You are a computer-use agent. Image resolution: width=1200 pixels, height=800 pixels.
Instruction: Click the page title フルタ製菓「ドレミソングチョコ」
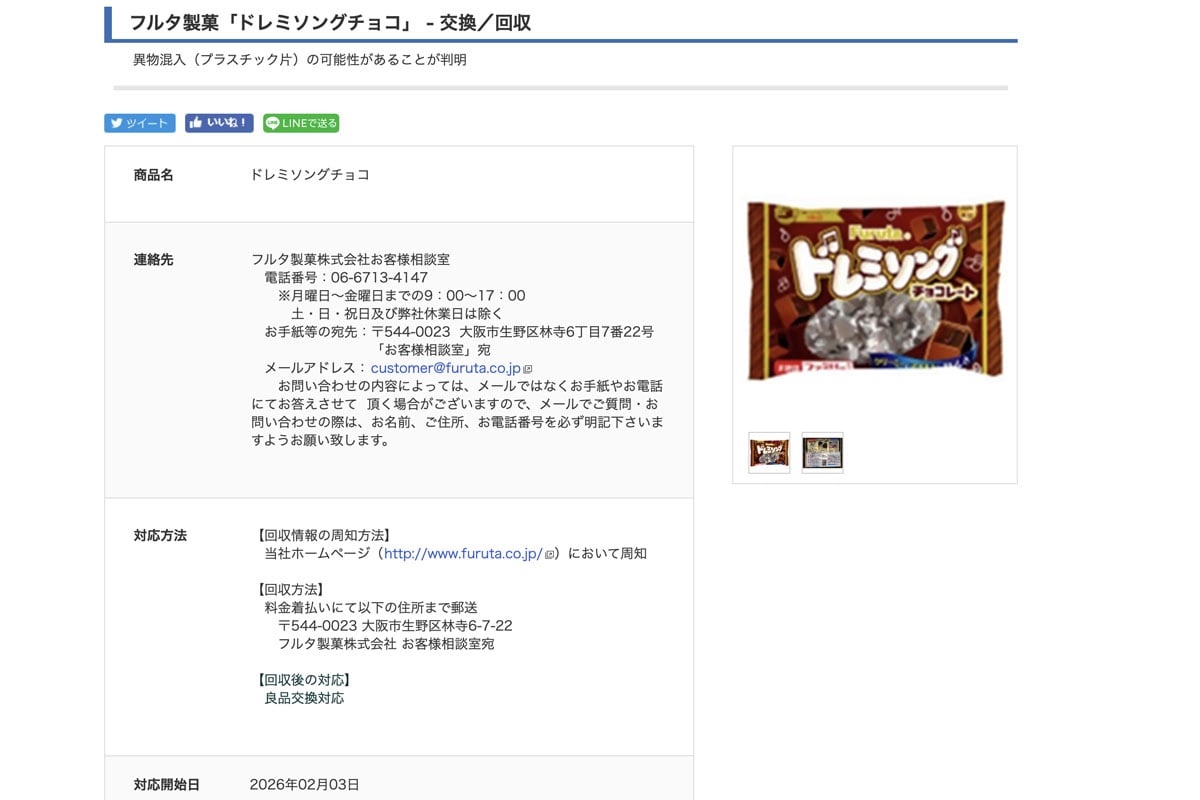(x=330, y=22)
